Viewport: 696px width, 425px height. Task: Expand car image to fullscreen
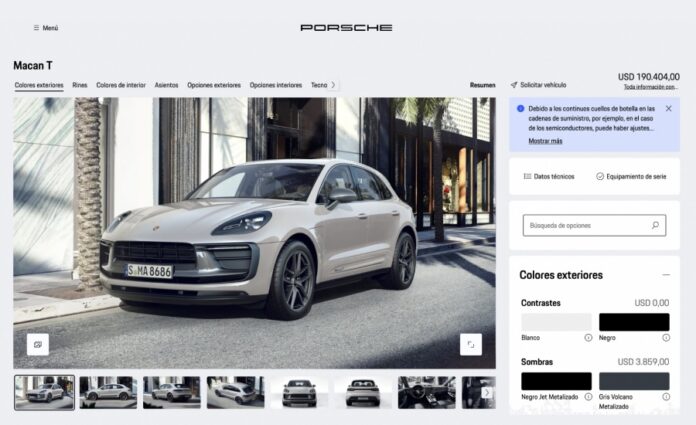click(471, 345)
